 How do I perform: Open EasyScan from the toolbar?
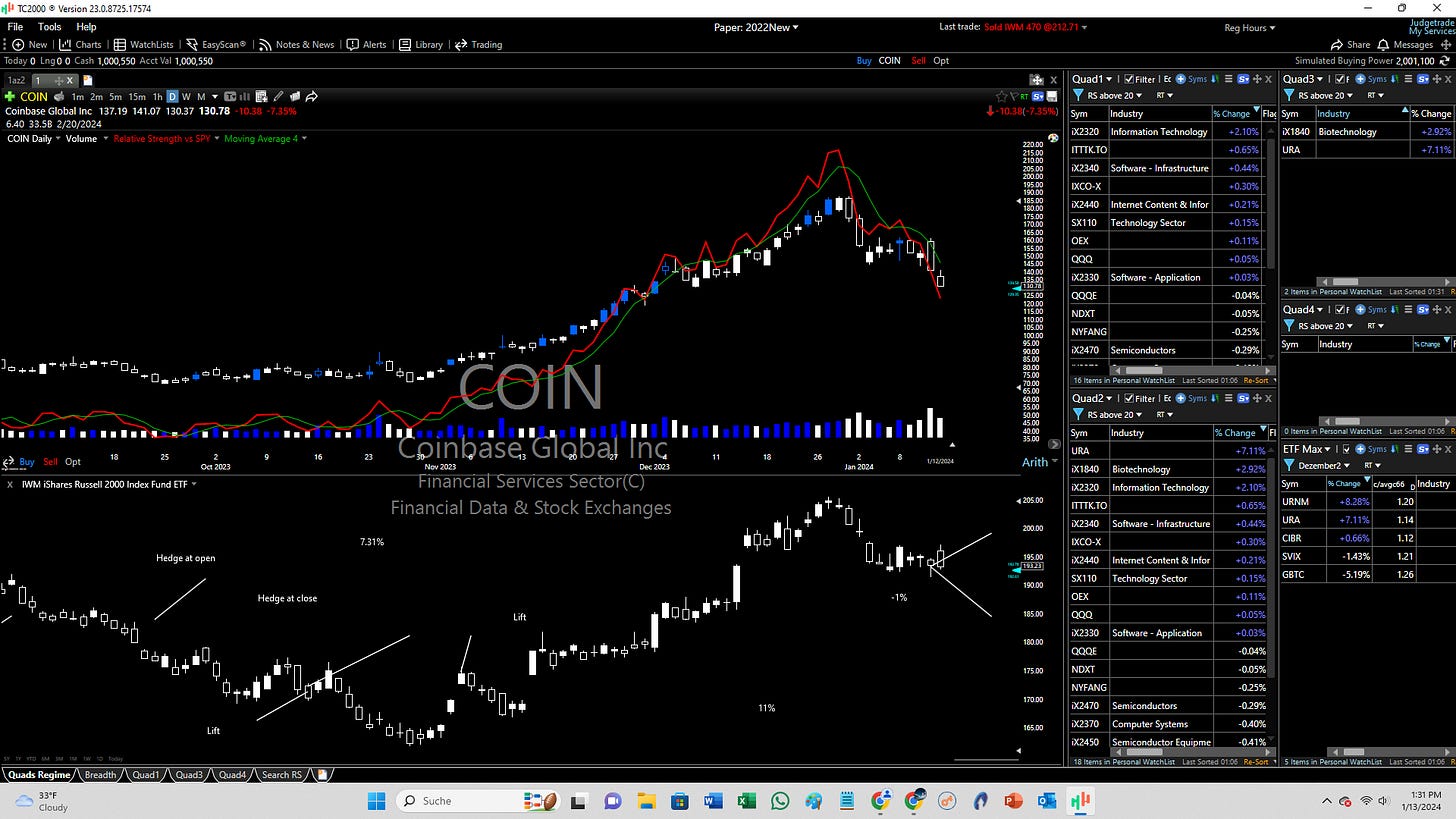coord(216,44)
